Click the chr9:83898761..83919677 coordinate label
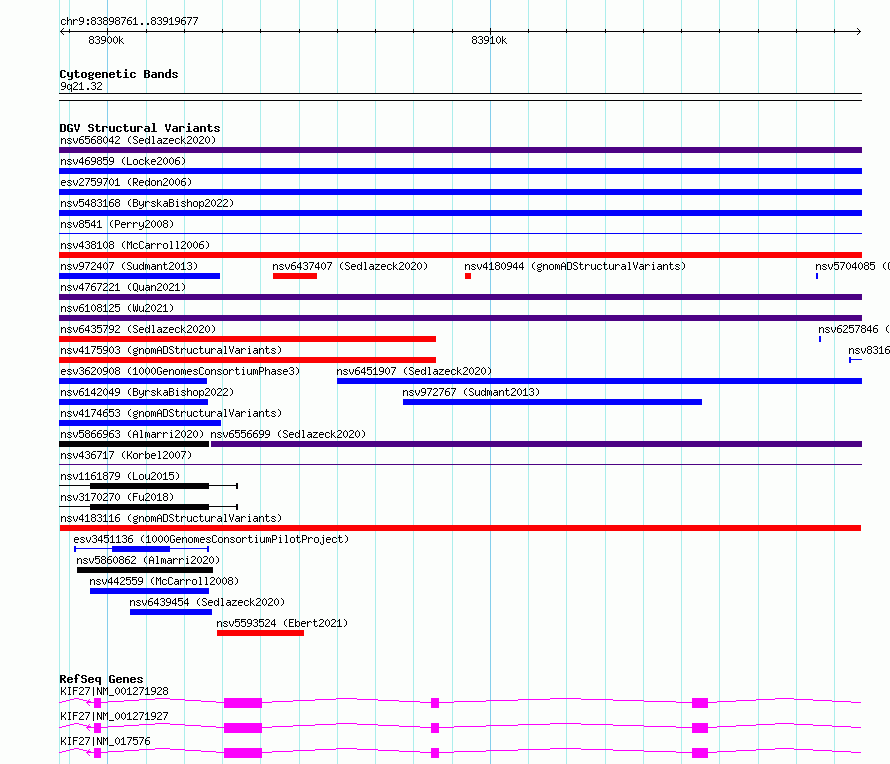 [x=129, y=21]
